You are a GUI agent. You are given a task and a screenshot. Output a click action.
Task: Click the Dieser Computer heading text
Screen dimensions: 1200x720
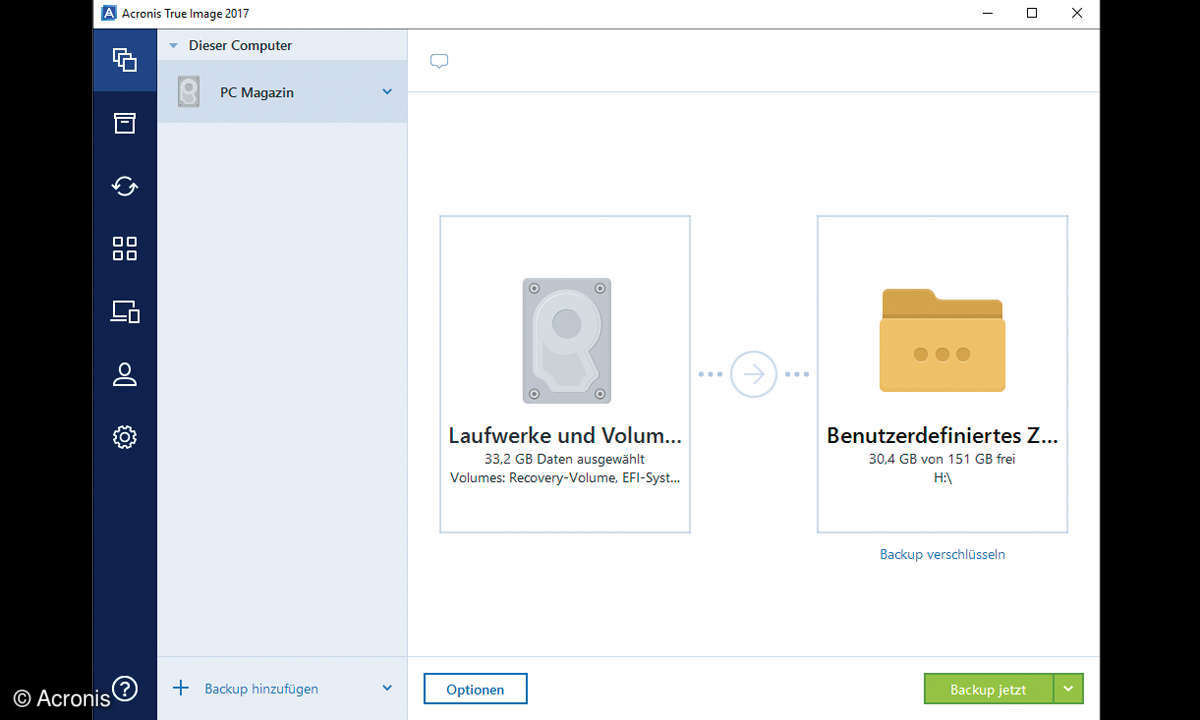click(x=240, y=46)
